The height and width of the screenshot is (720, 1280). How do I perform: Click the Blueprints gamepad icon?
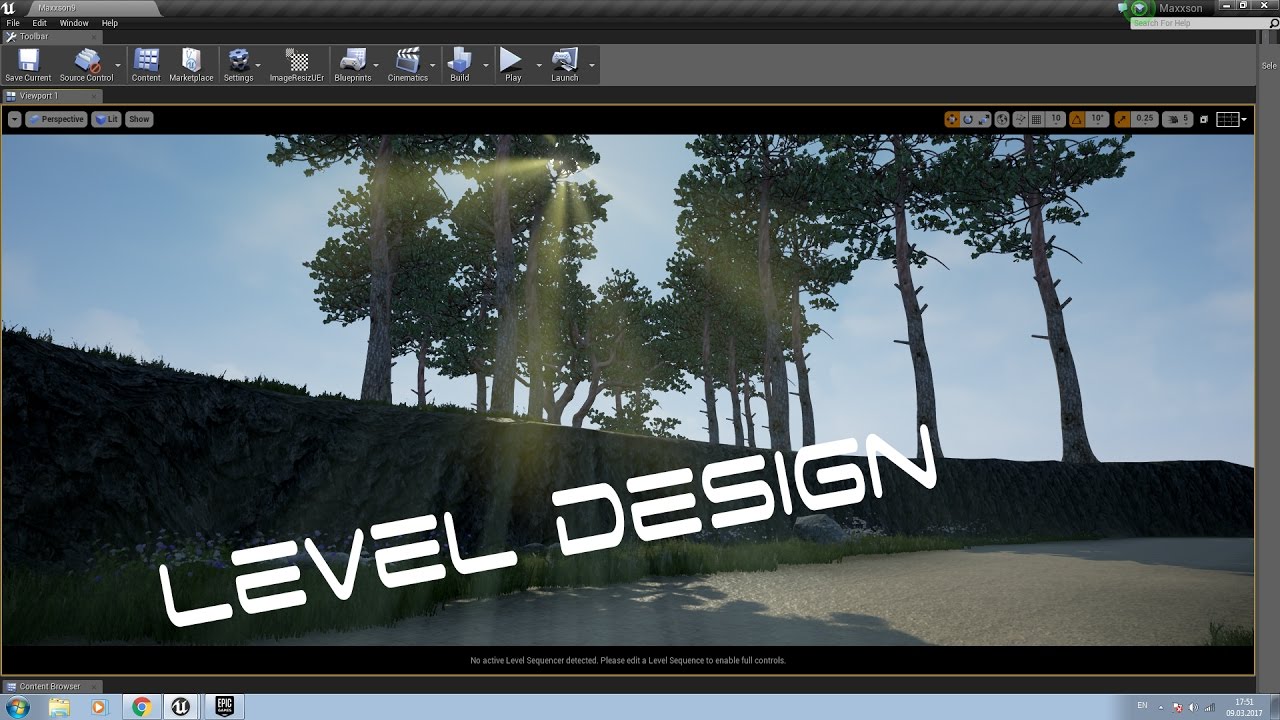(x=352, y=65)
